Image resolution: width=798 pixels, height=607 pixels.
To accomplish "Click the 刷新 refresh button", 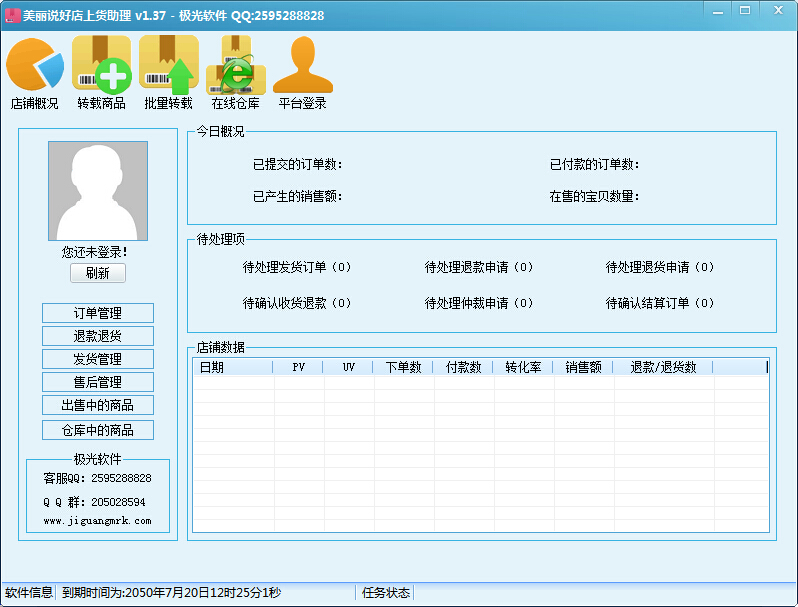I will 98,273.
